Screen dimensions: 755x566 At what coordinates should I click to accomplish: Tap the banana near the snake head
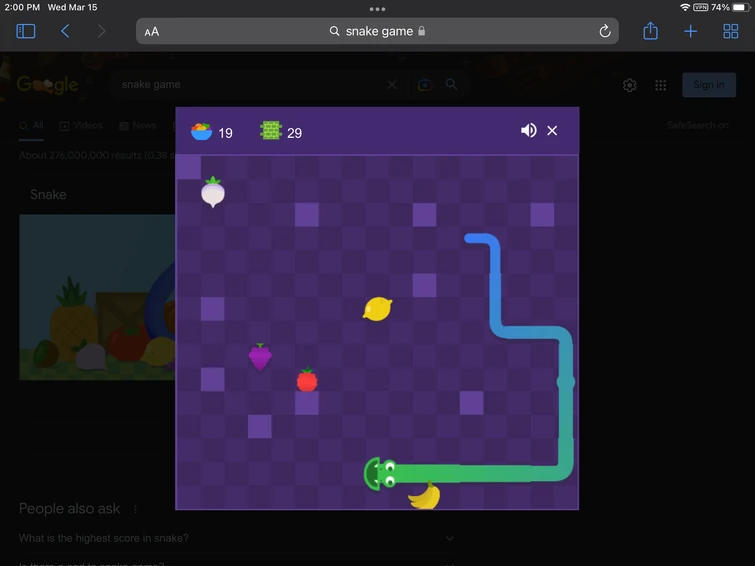click(x=424, y=496)
